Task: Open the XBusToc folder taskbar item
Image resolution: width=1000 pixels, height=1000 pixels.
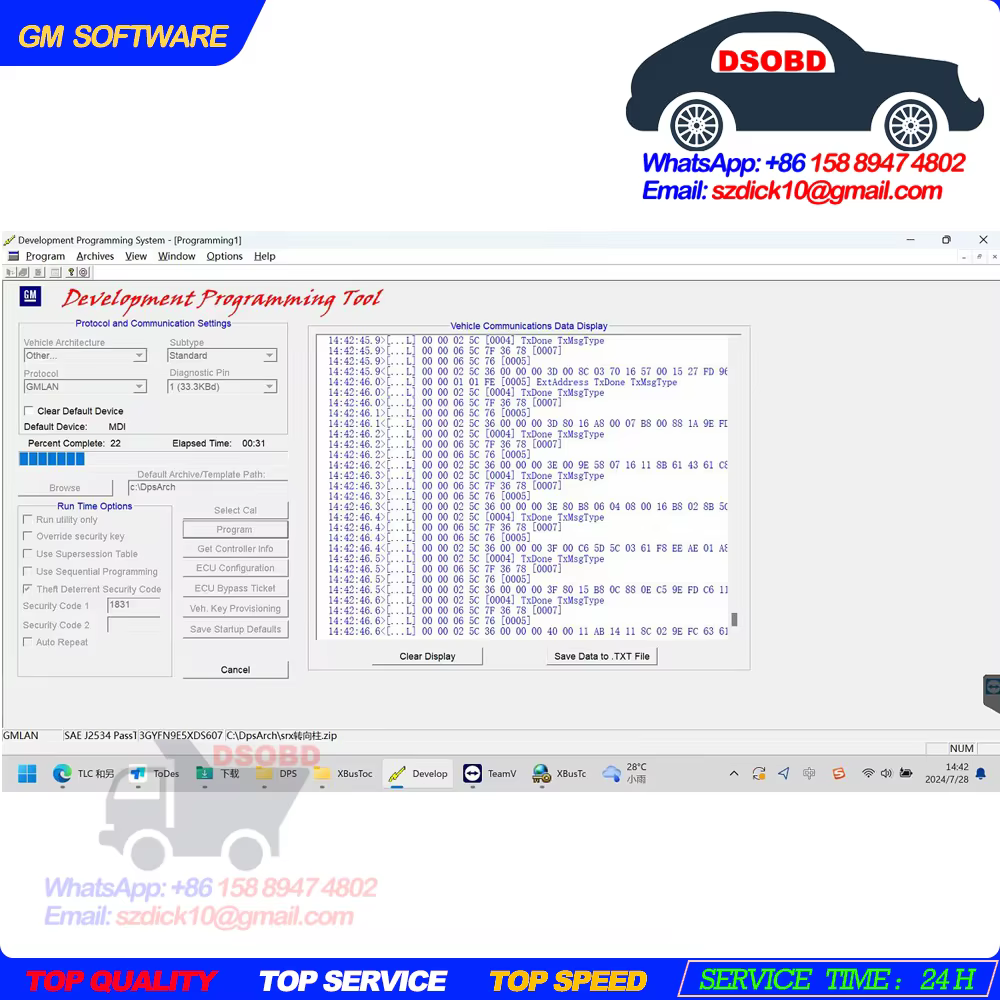Action: (343, 774)
